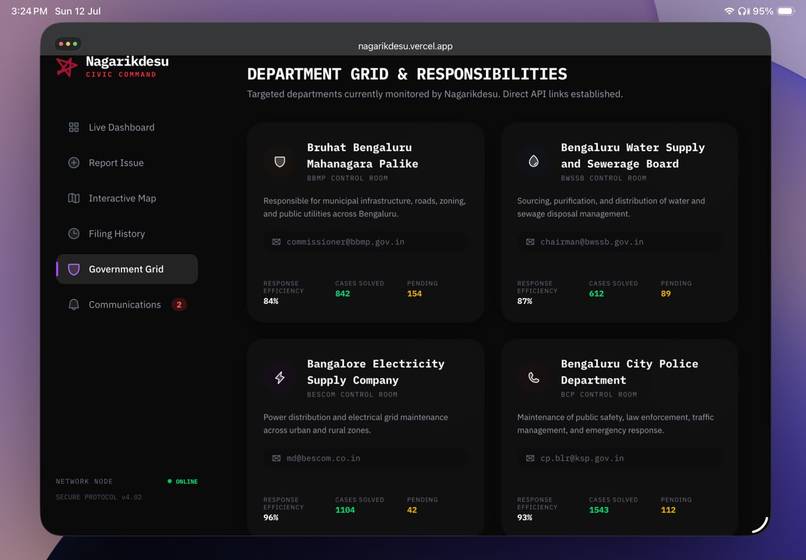The width and height of the screenshot is (806, 560).
Task: Click the BBMP cases solved value 842
Action: pyautogui.click(x=342, y=294)
